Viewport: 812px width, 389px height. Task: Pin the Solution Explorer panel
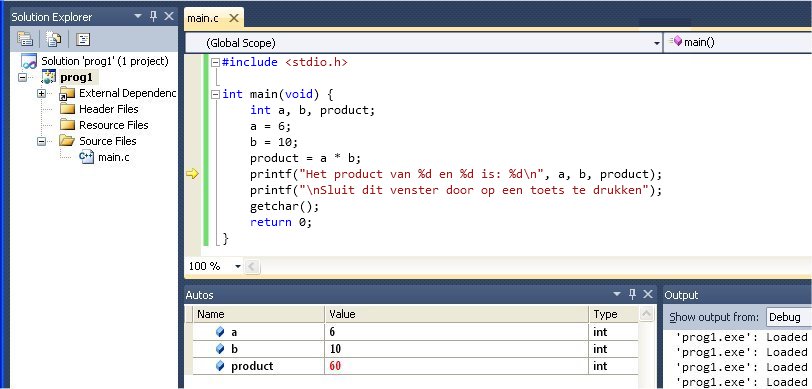pos(153,17)
